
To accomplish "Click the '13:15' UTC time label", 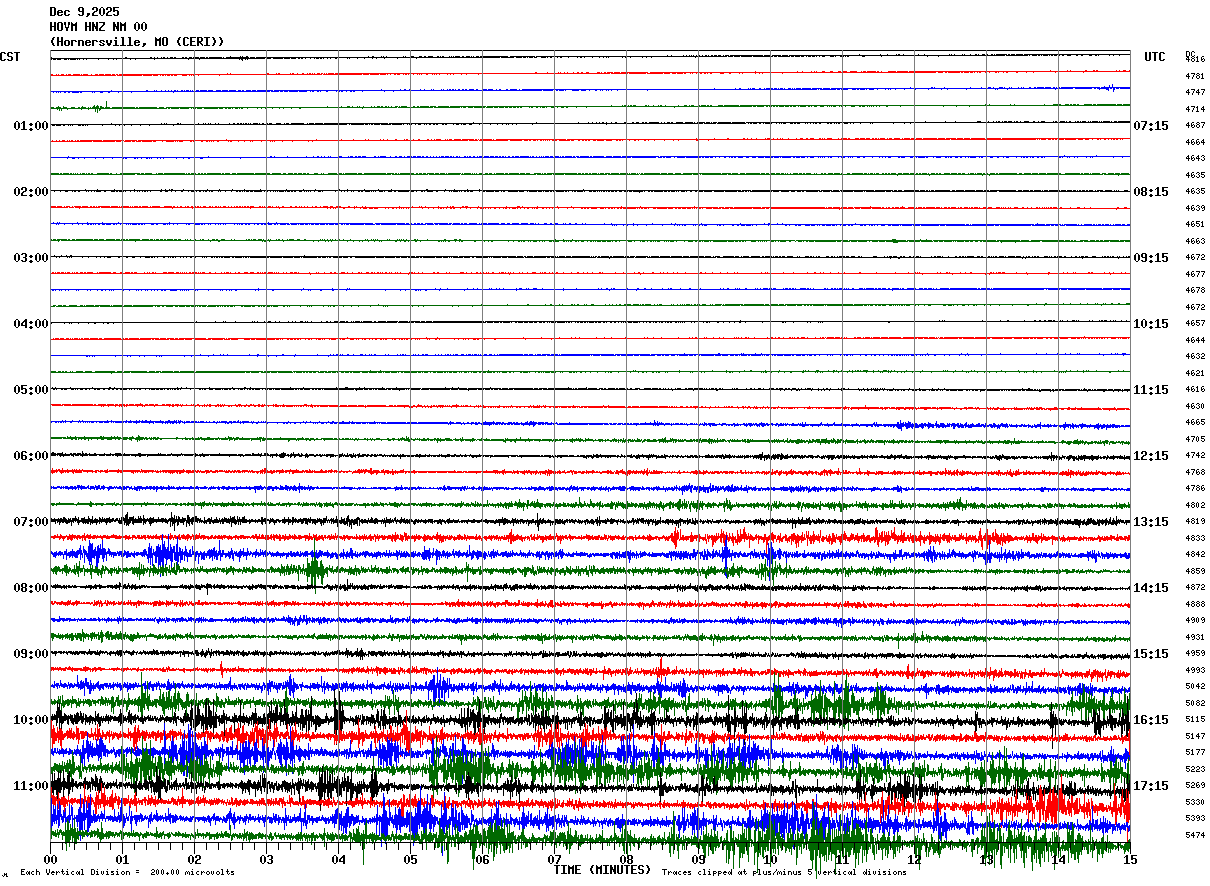I will tap(1151, 522).
